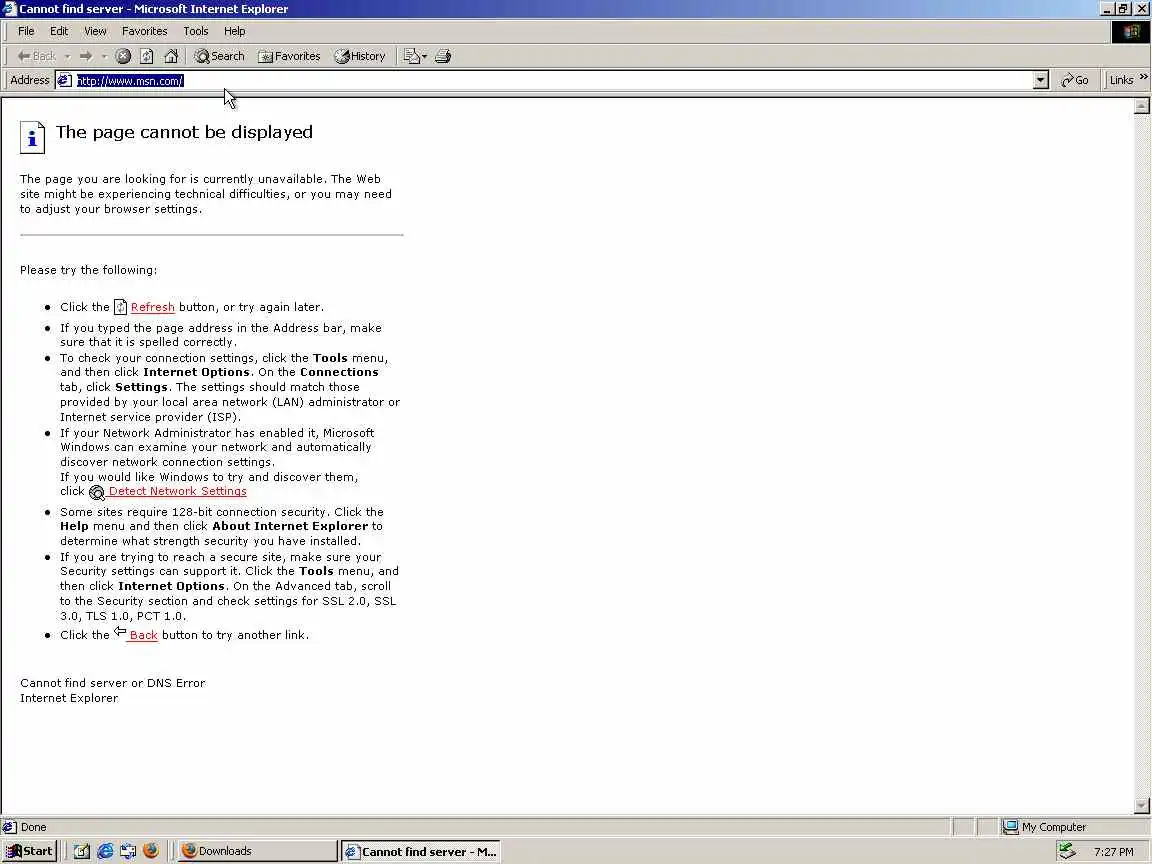Click the Windows logo throbber icon

(1130, 32)
